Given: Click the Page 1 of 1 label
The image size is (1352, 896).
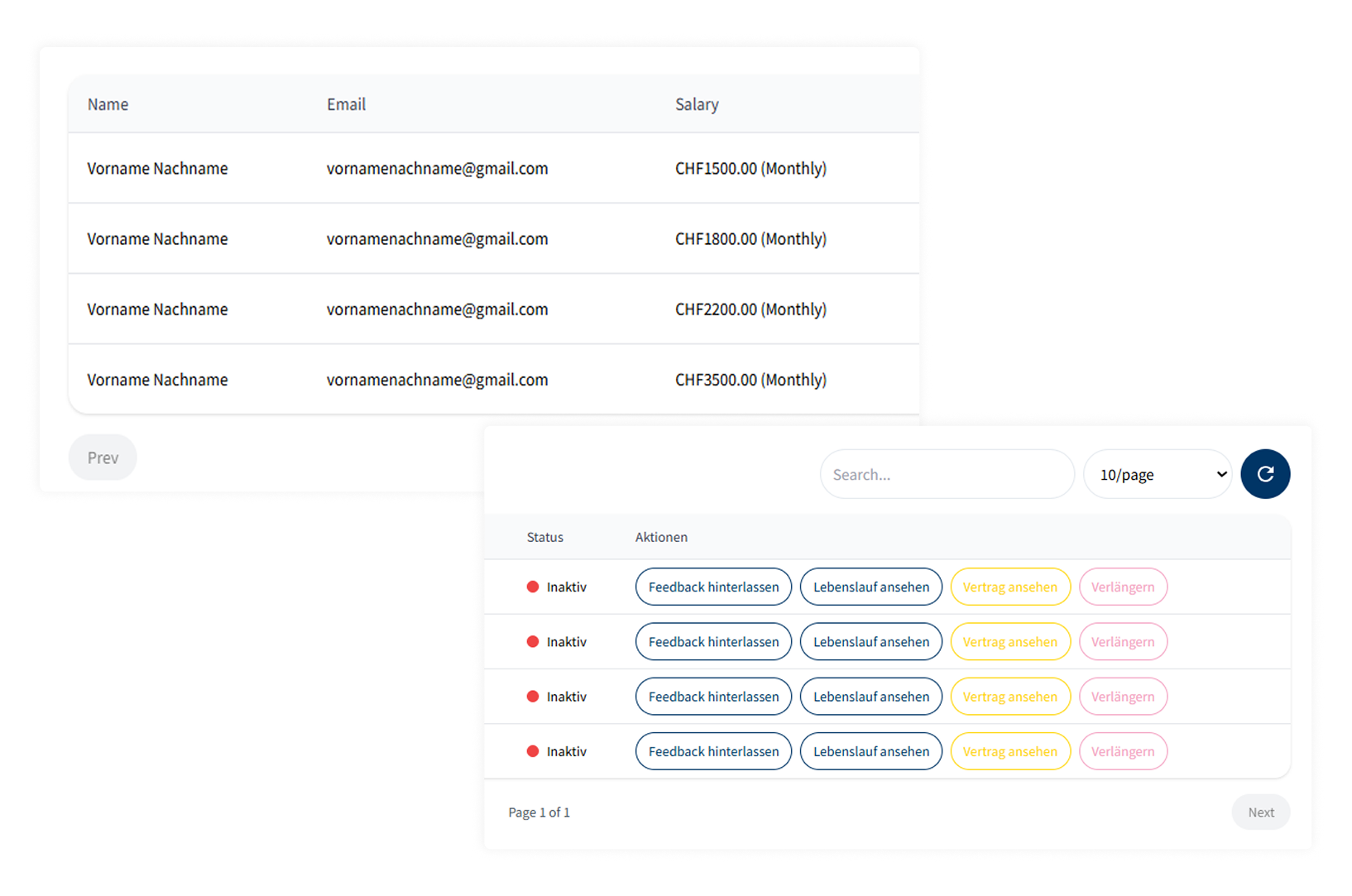Looking at the screenshot, I should point(539,812).
